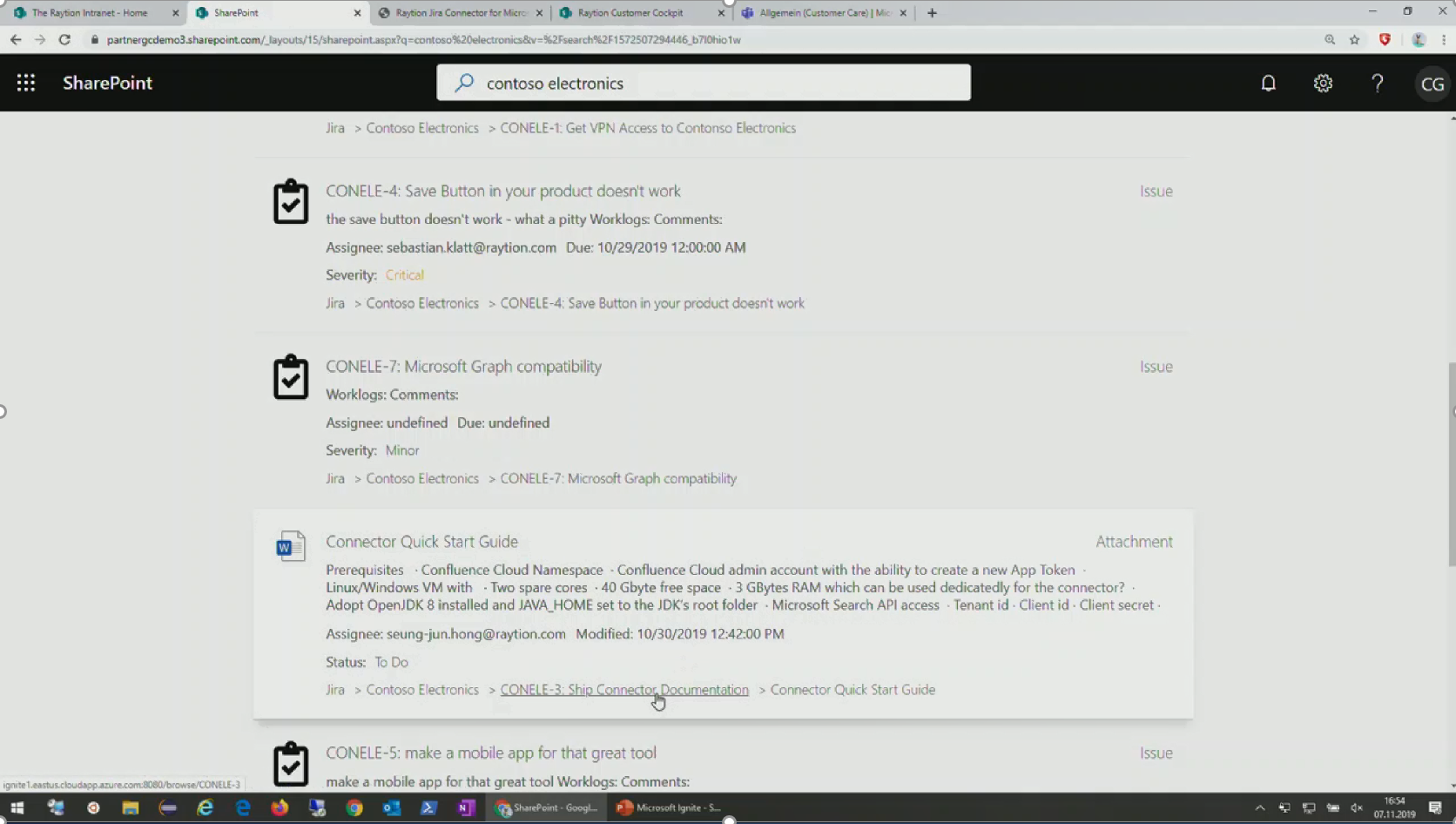1456x824 pixels.
Task: Open Connector Quick Start Guide result title
Action: [x=421, y=542]
